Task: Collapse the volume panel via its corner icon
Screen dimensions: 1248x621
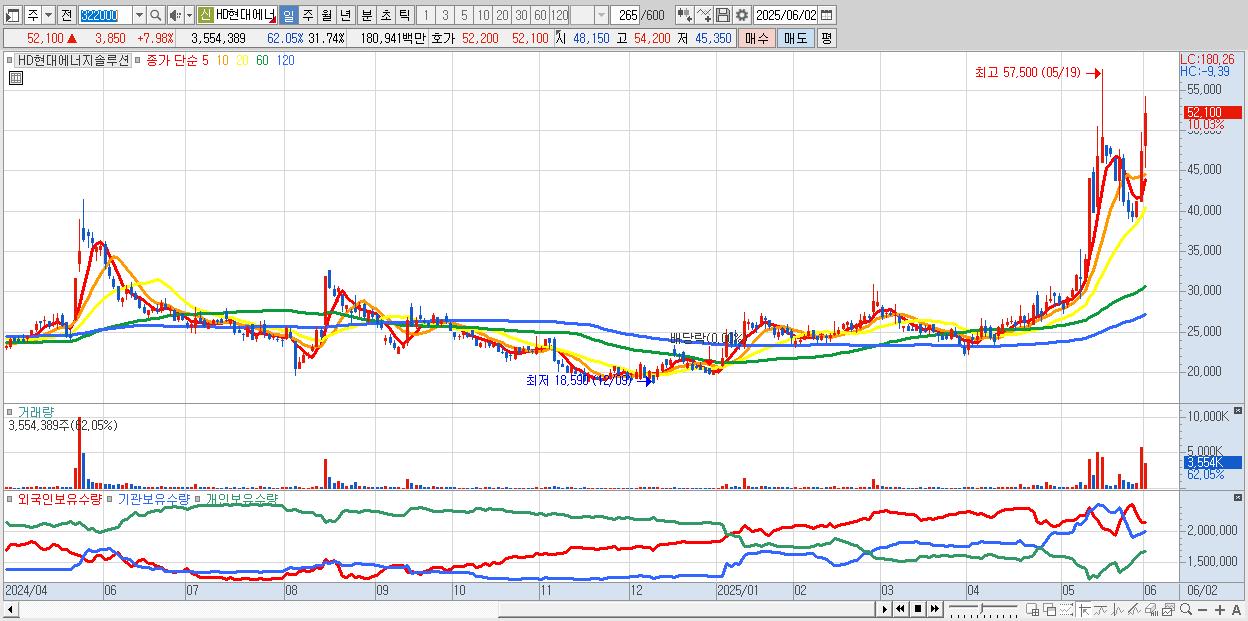Action: click(x=1238, y=411)
